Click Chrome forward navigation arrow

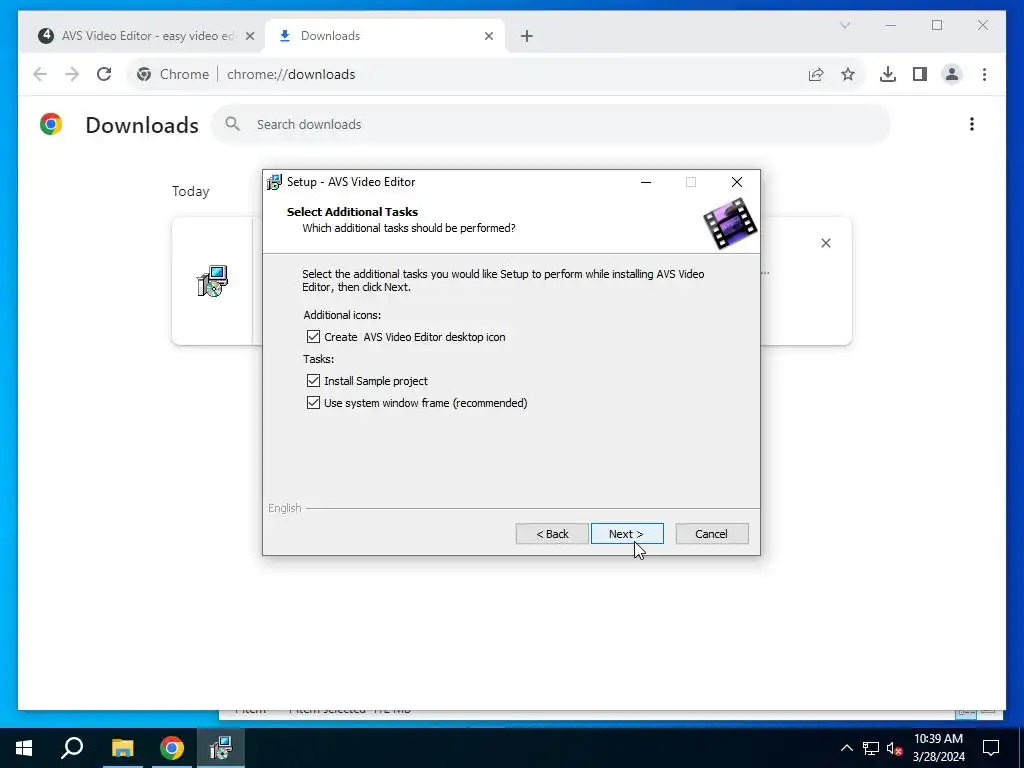(x=72, y=74)
